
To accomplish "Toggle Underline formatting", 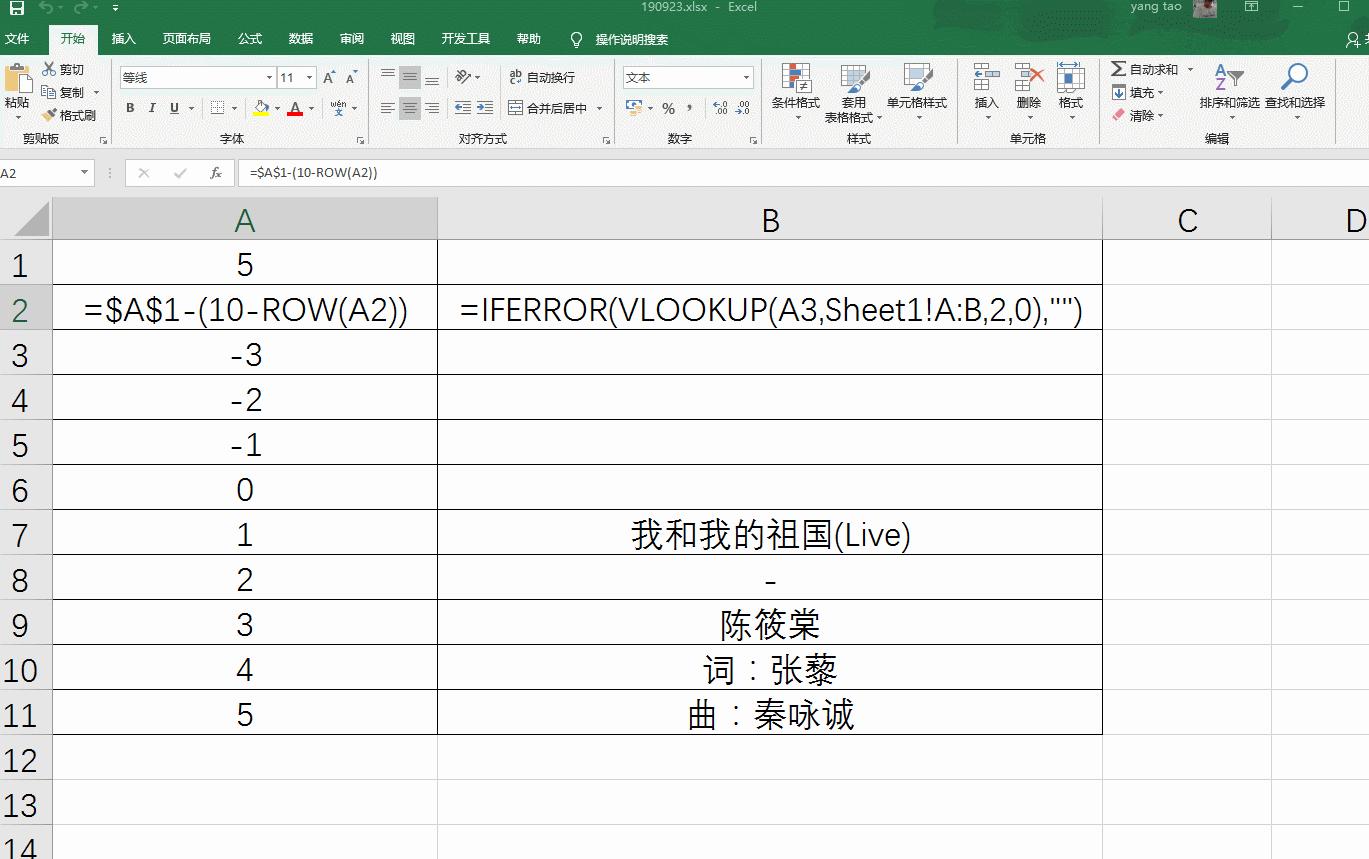I will click(175, 108).
